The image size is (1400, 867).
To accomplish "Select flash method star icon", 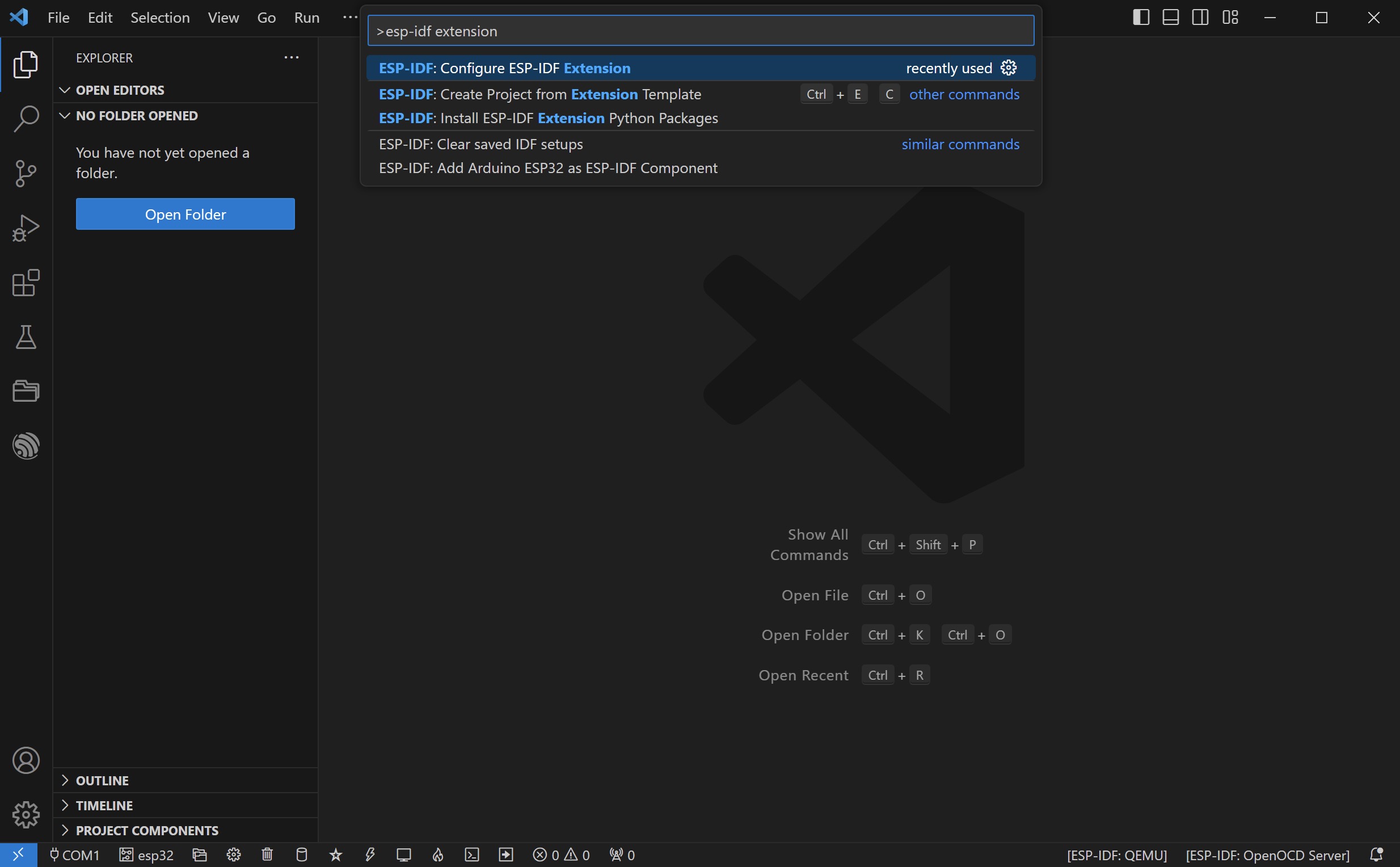I will (336, 855).
